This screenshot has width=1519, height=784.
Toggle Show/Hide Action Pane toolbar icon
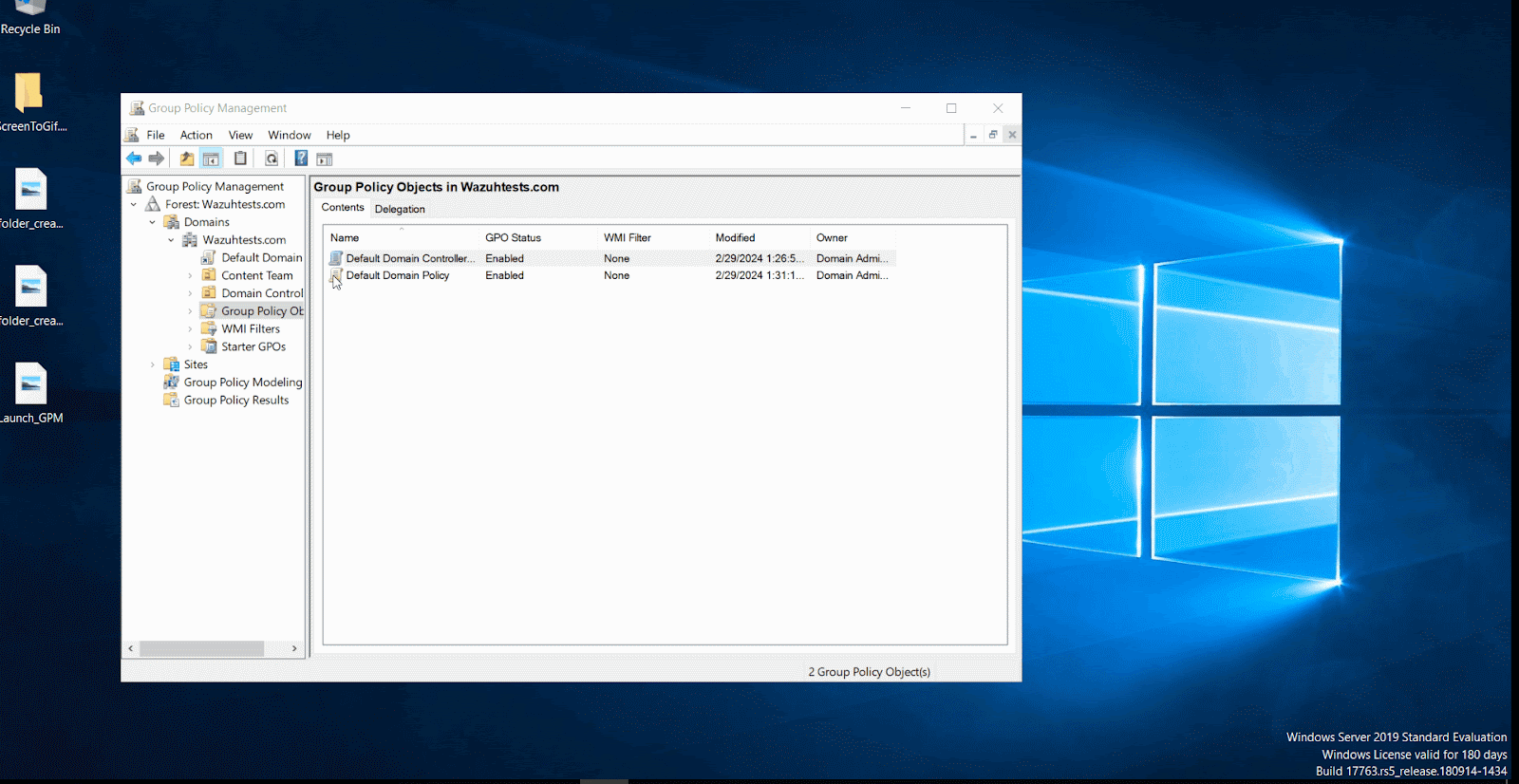(x=325, y=159)
